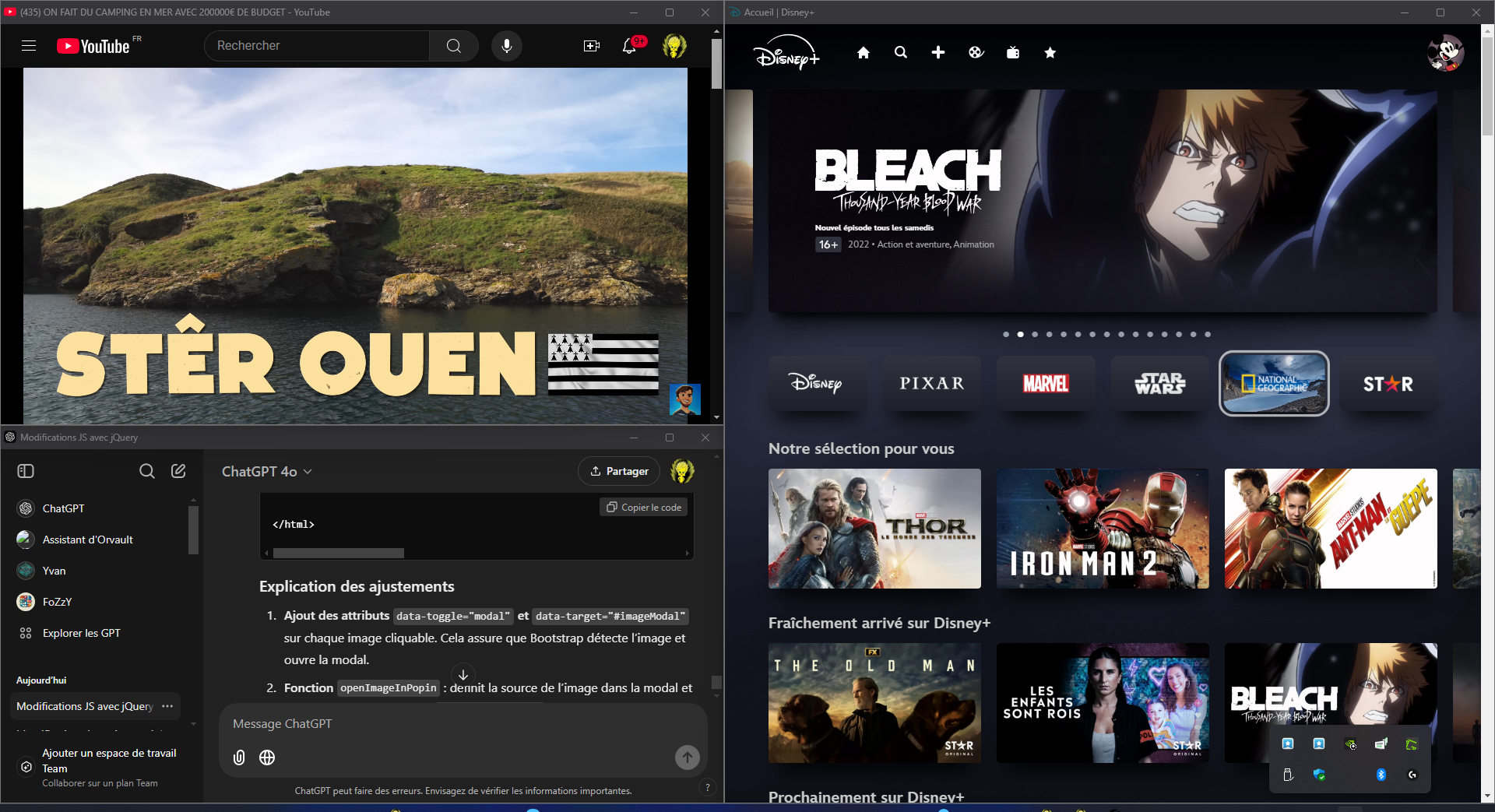1495x812 pixels.
Task: Start a new ChatGPT chat
Action: [x=178, y=471]
